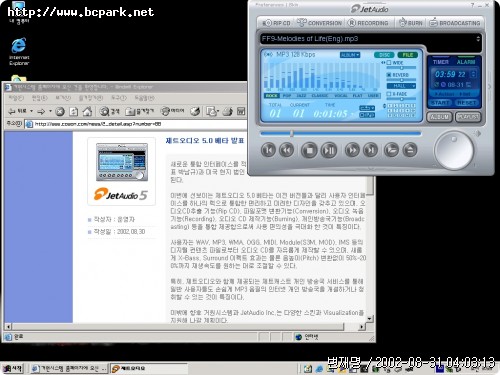
Task: Click the JetAudio 5 thumbnail on the webpage
Action: point(122,171)
